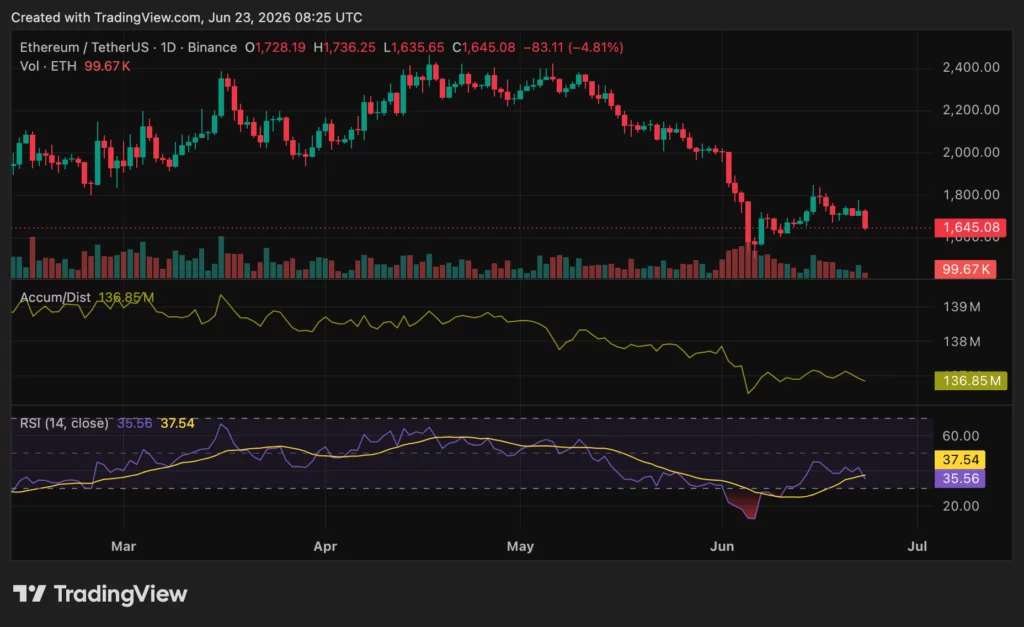Click the high price value 1,736.25
The width and height of the screenshot is (1024, 627).
[350, 48]
